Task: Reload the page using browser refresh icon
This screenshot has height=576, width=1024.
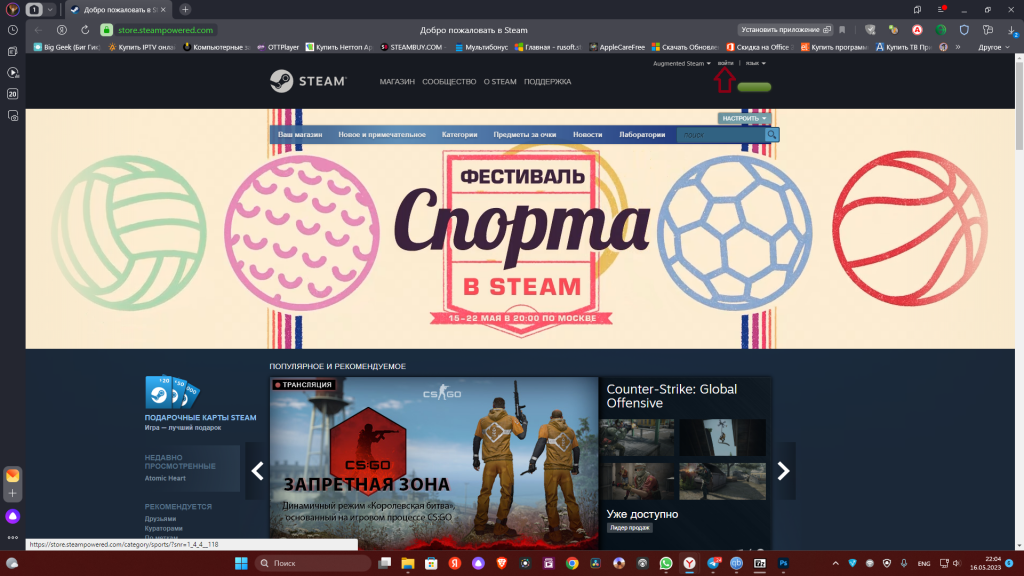Action: point(85,30)
